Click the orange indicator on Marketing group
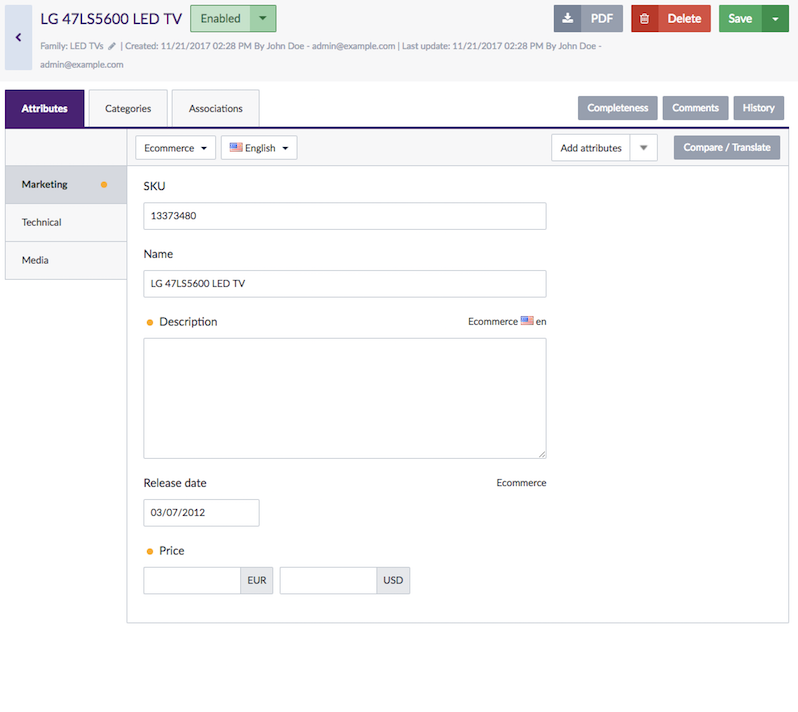 tap(104, 185)
